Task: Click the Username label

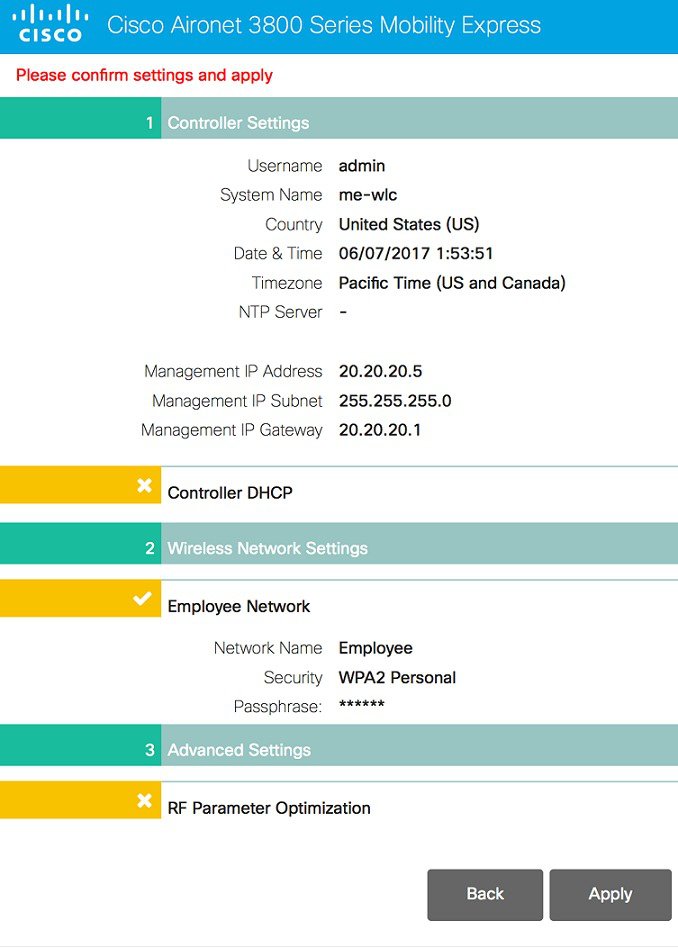Action: point(285,166)
